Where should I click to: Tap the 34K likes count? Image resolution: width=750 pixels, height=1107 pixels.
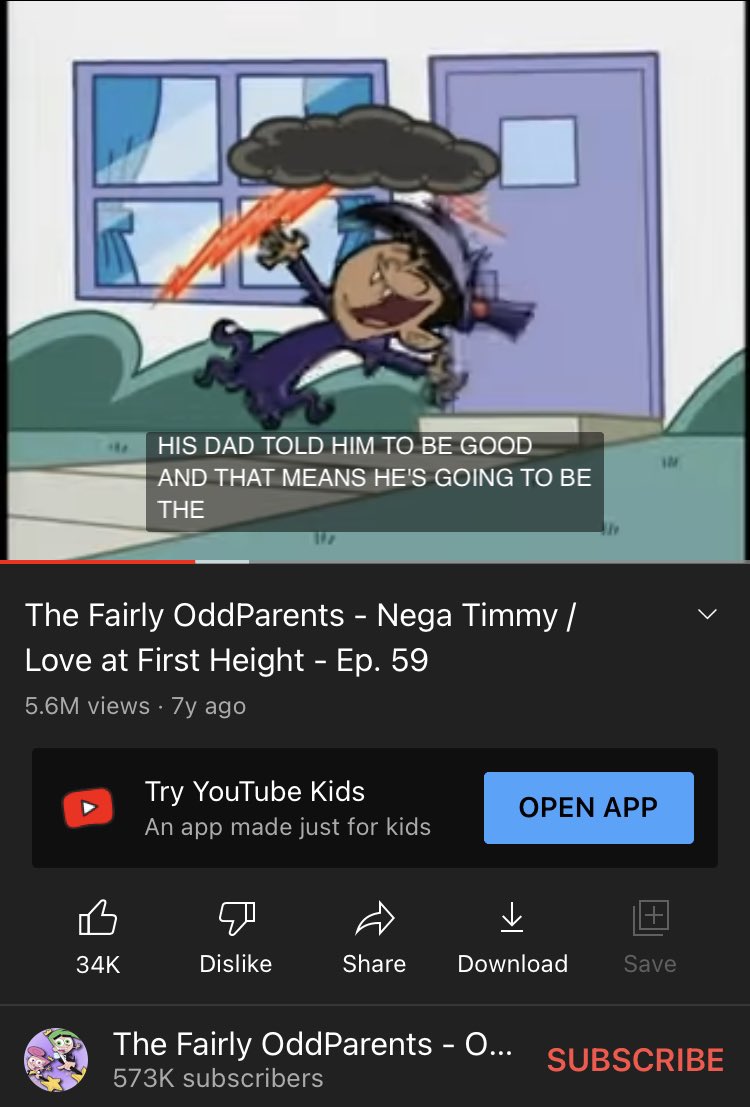click(x=98, y=964)
